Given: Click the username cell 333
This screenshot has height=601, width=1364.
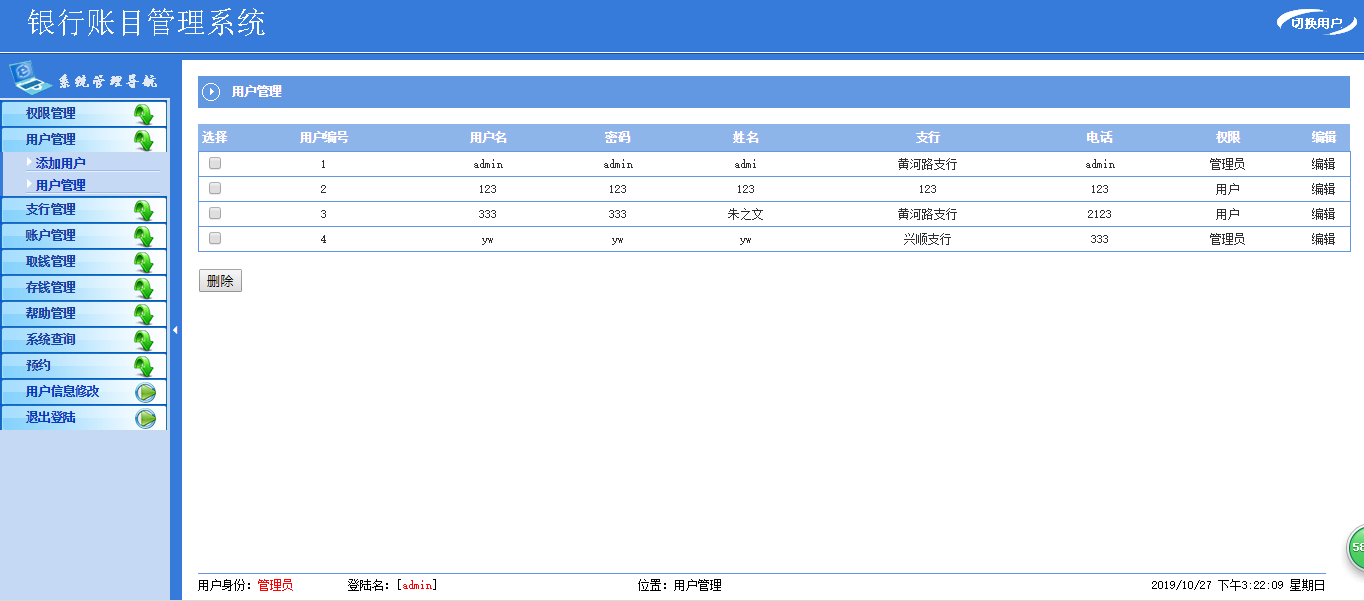Looking at the screenshot, I should pos(488,214).
